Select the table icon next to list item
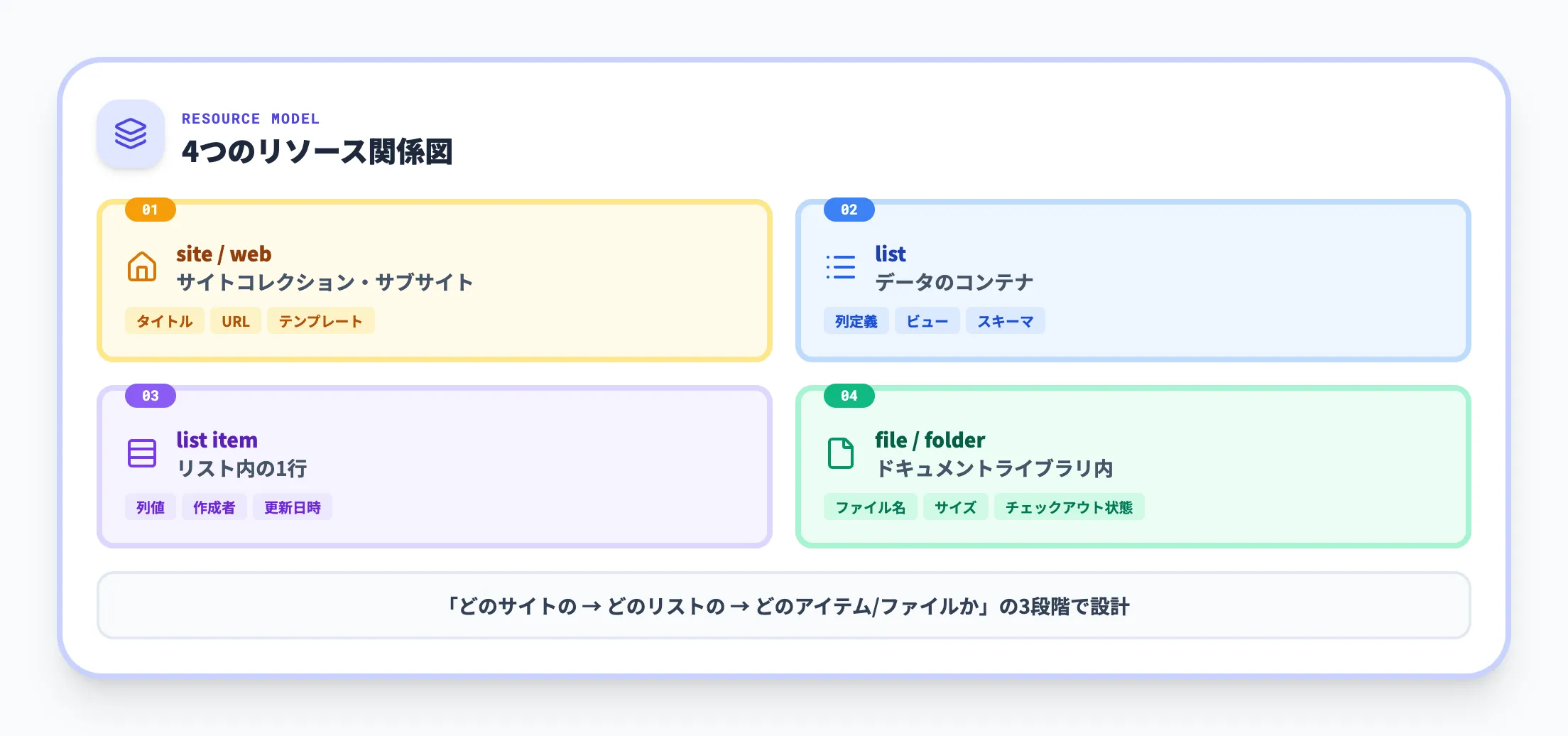This screenshot has width=1568, height=736. coord(142,453)
